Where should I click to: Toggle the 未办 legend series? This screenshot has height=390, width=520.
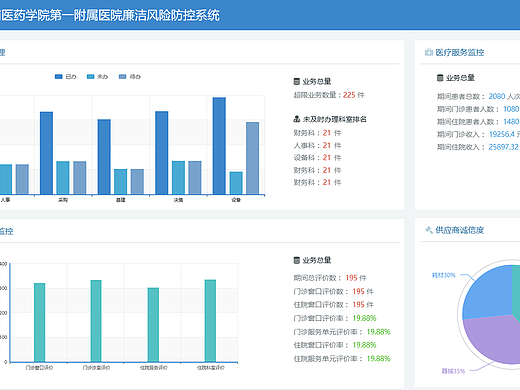97,77
